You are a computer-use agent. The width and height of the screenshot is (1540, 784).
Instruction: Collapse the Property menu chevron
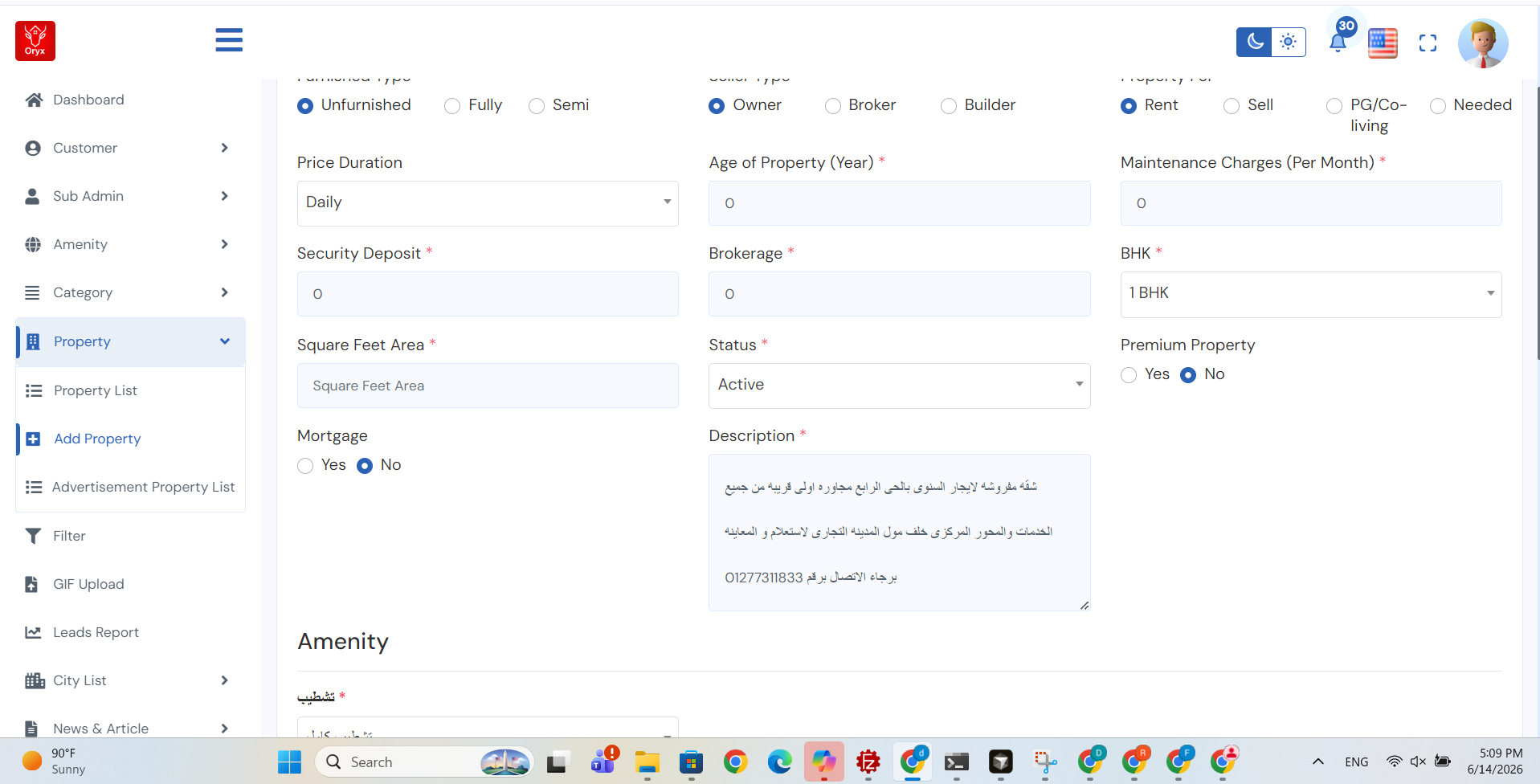225,341
